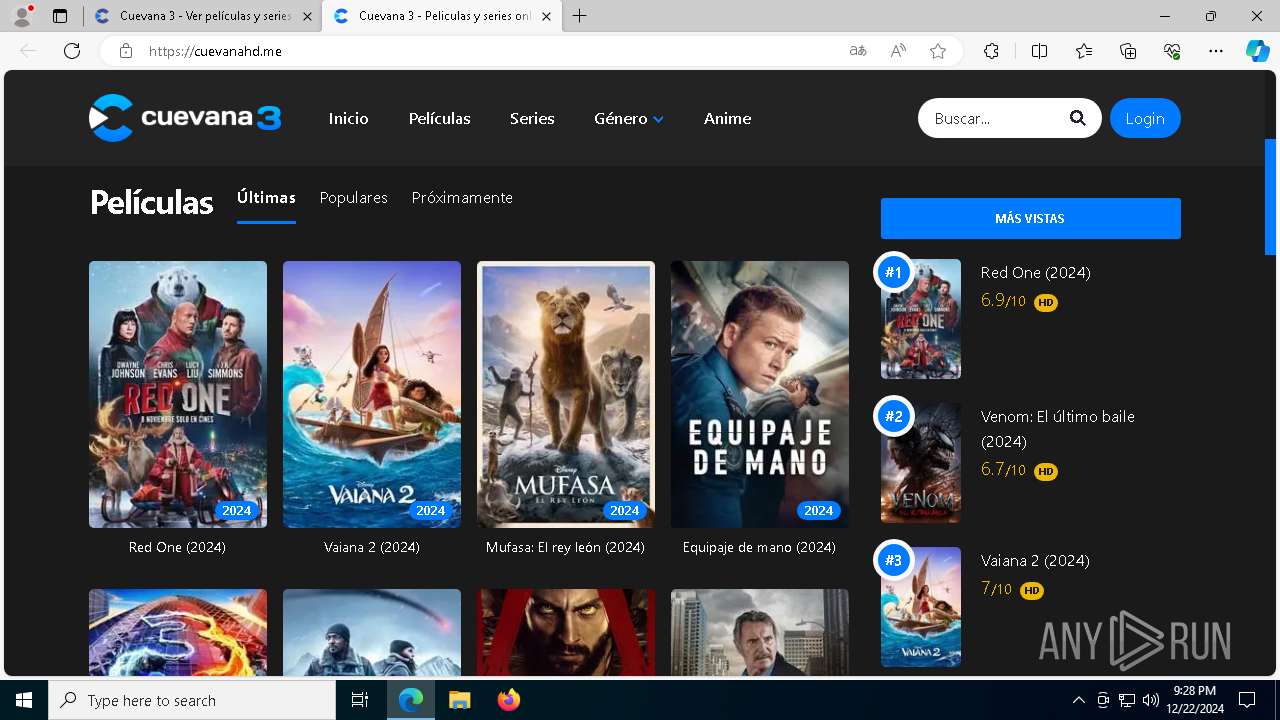This screenshot has width=1280, height=720.
Task: Click the Windows taskbar search box
Action: pyautogui.click(x=192, y=700)
